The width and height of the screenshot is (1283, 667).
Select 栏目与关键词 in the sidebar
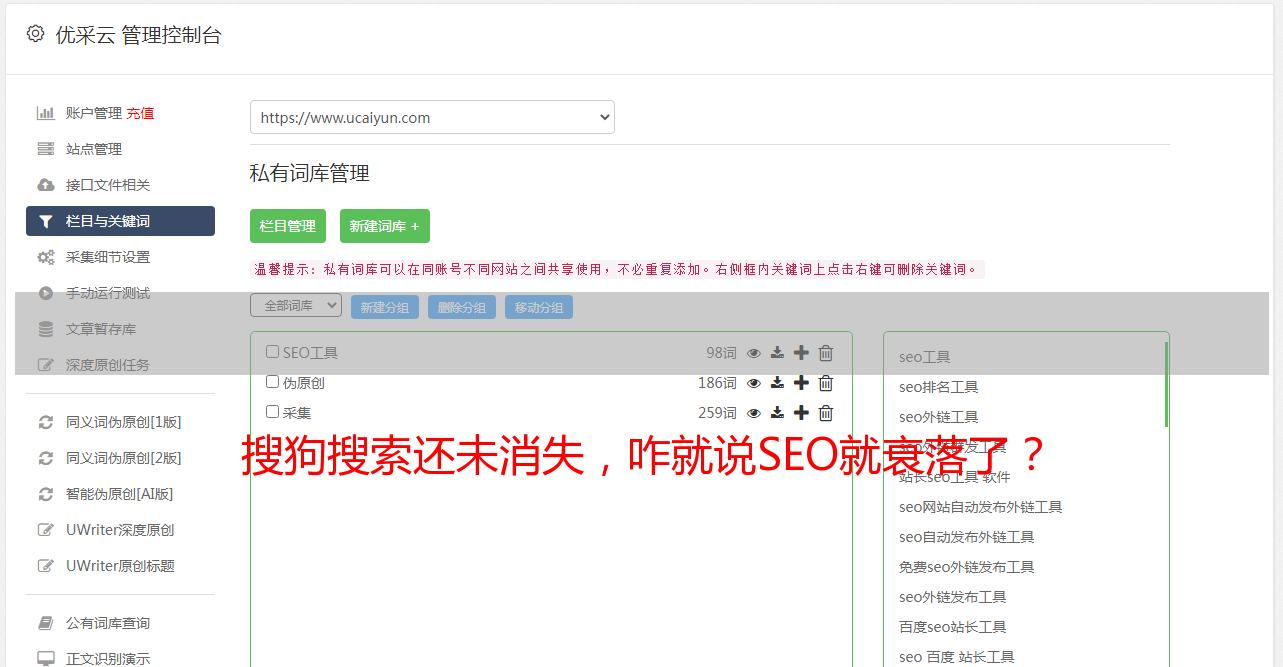120,221
